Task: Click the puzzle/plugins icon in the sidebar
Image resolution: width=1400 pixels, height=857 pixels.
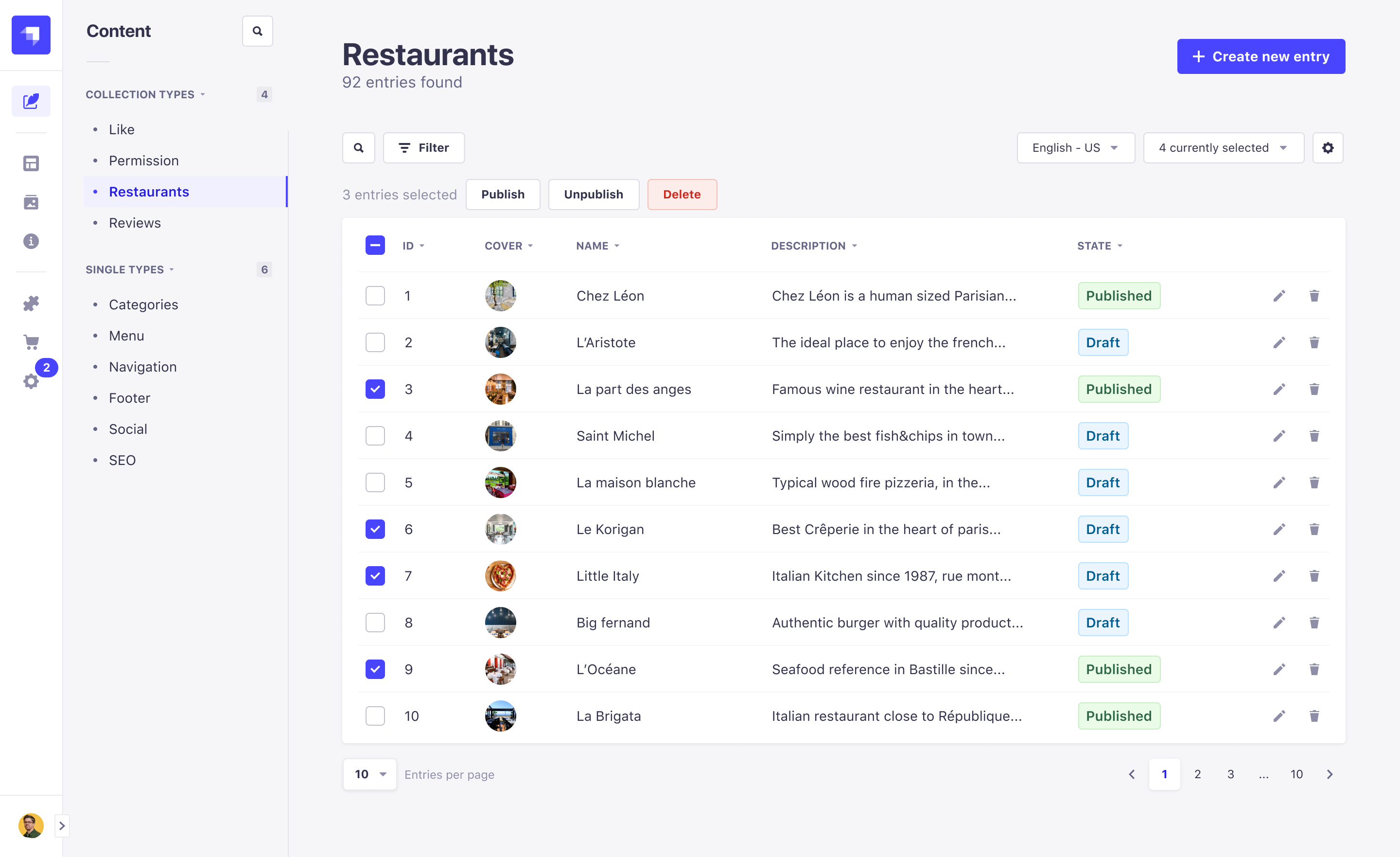Action: (x=31, y=304)
